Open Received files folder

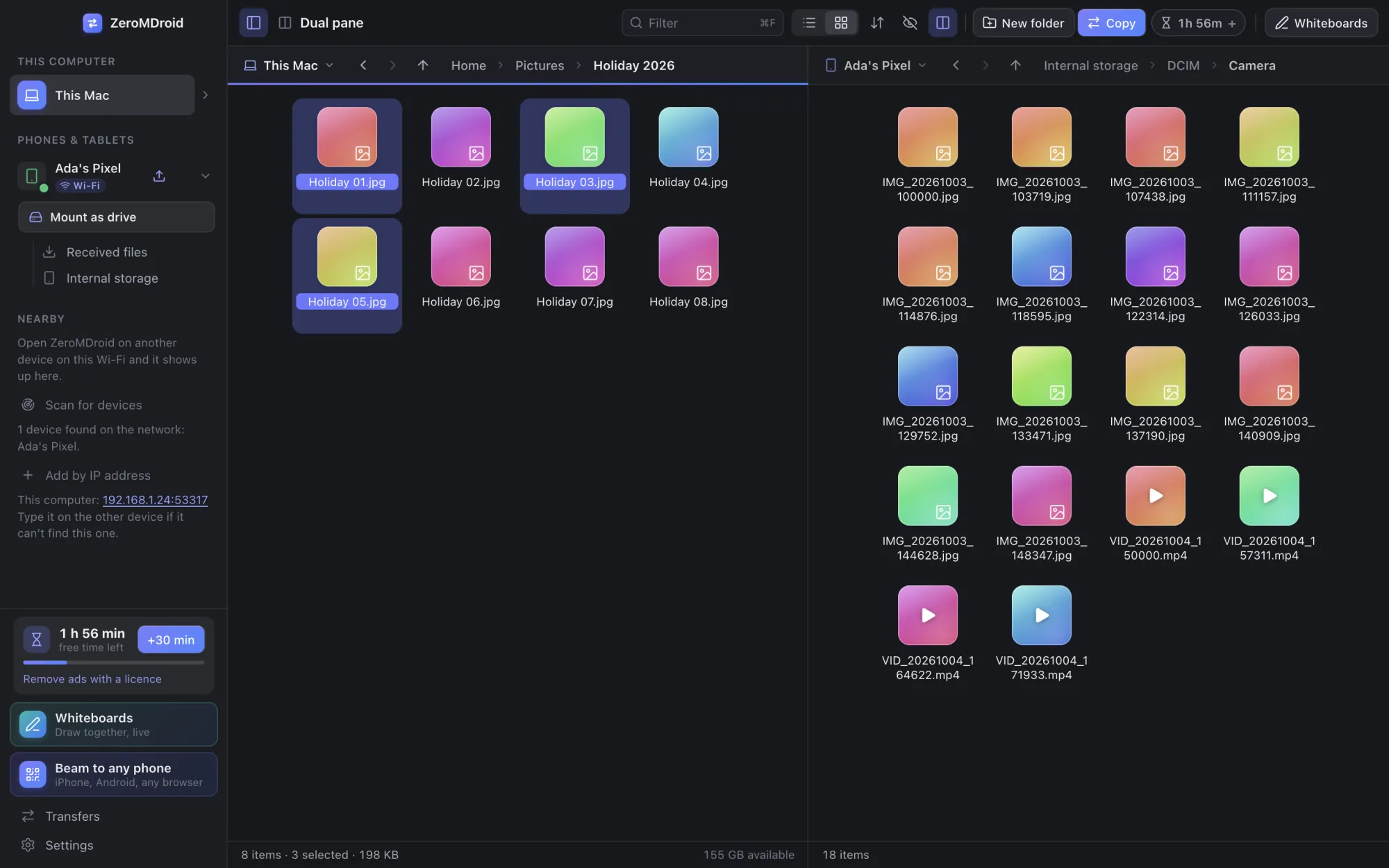pyautogui.click(x=107, y=252)
